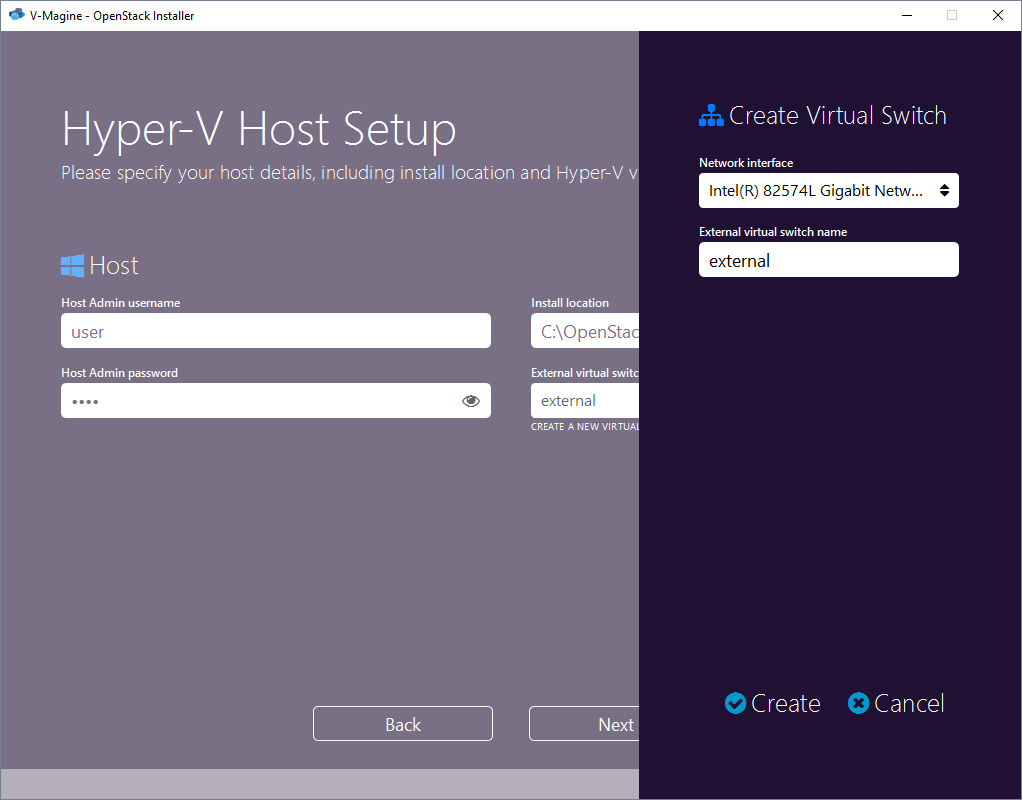Click the 'Create a new virtual' link

[585, 427]
